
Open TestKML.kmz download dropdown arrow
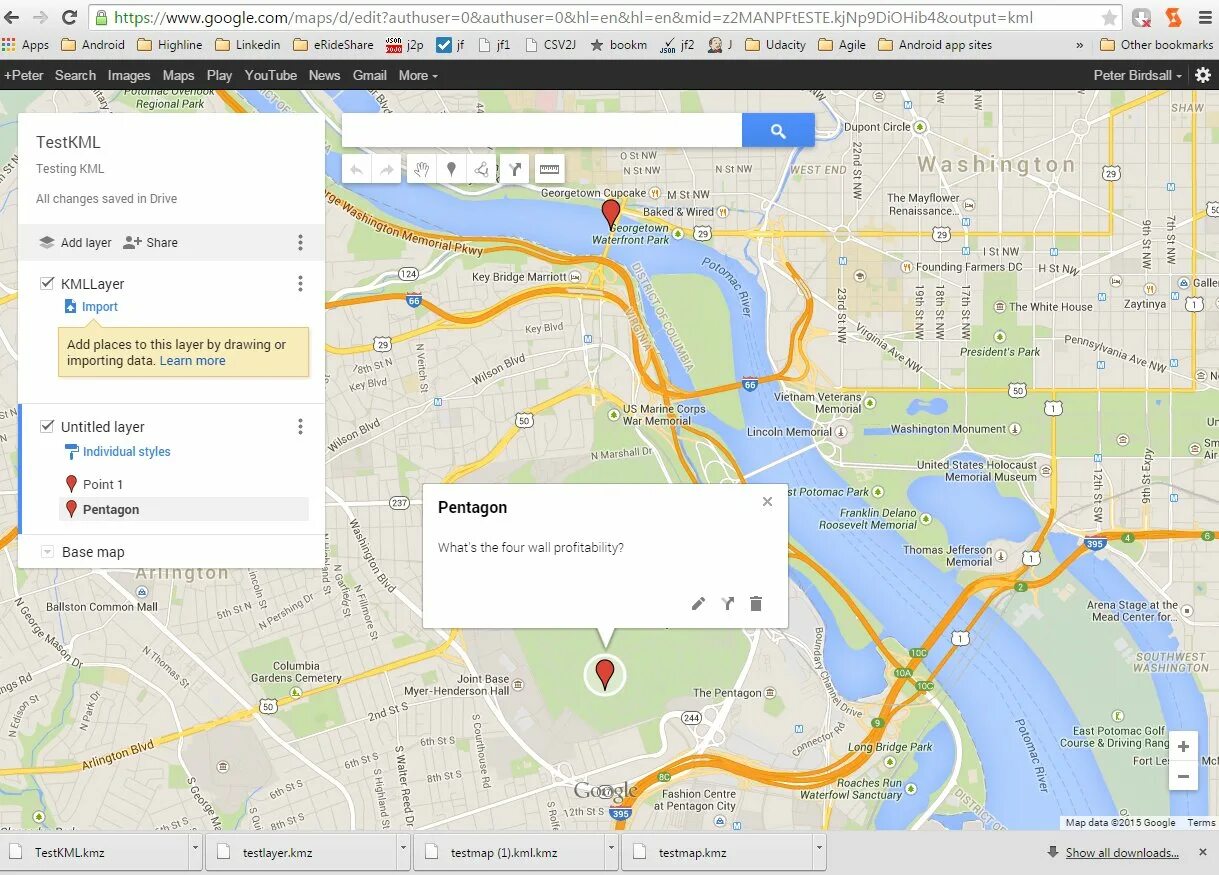(195, 853)
